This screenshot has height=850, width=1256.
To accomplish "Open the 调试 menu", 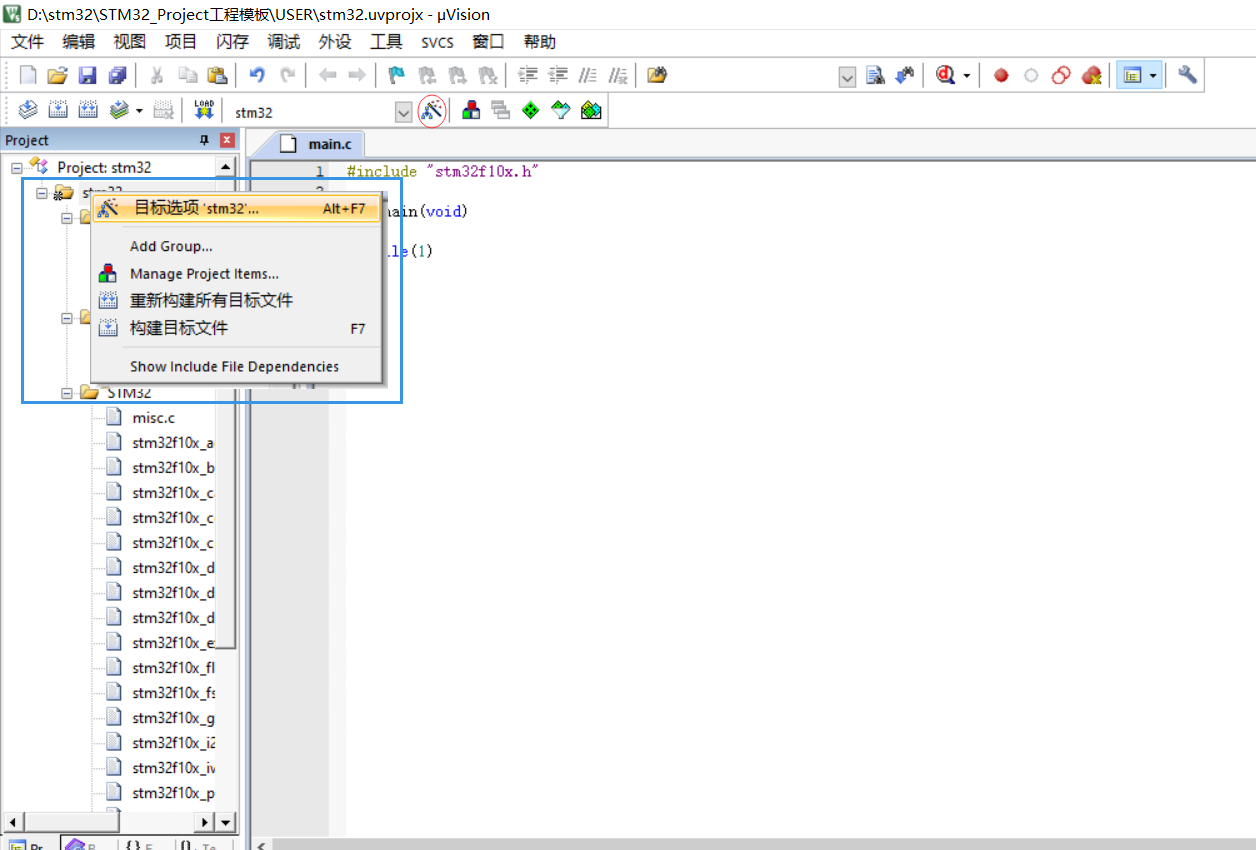I will point(284,42).
